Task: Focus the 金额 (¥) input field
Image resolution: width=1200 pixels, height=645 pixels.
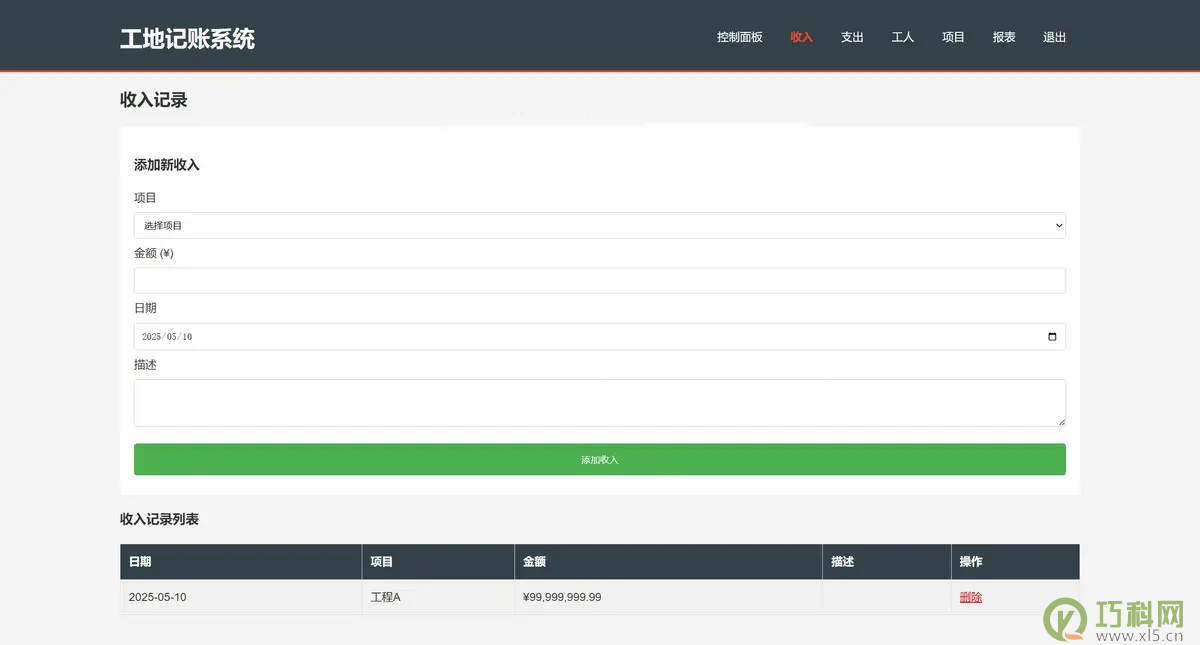Action: coord(600,281)
